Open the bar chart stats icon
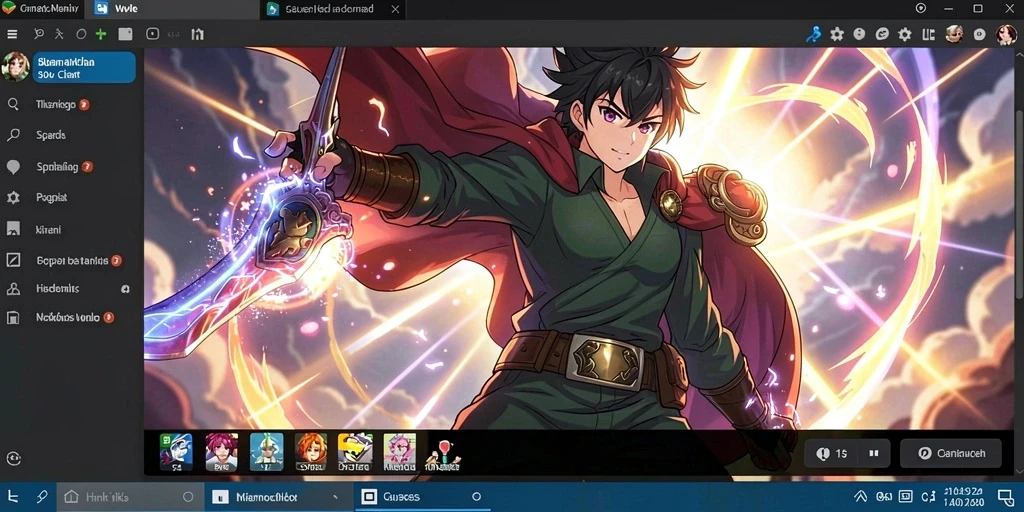Viewport: 1024px width, 512px height. tap(197, 34)
